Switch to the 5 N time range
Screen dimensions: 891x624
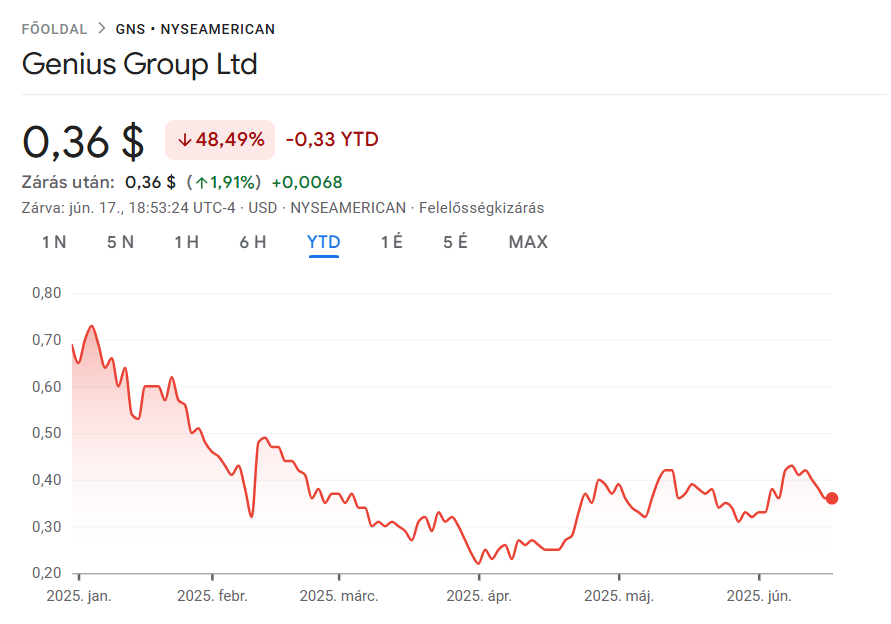(120, 242)
